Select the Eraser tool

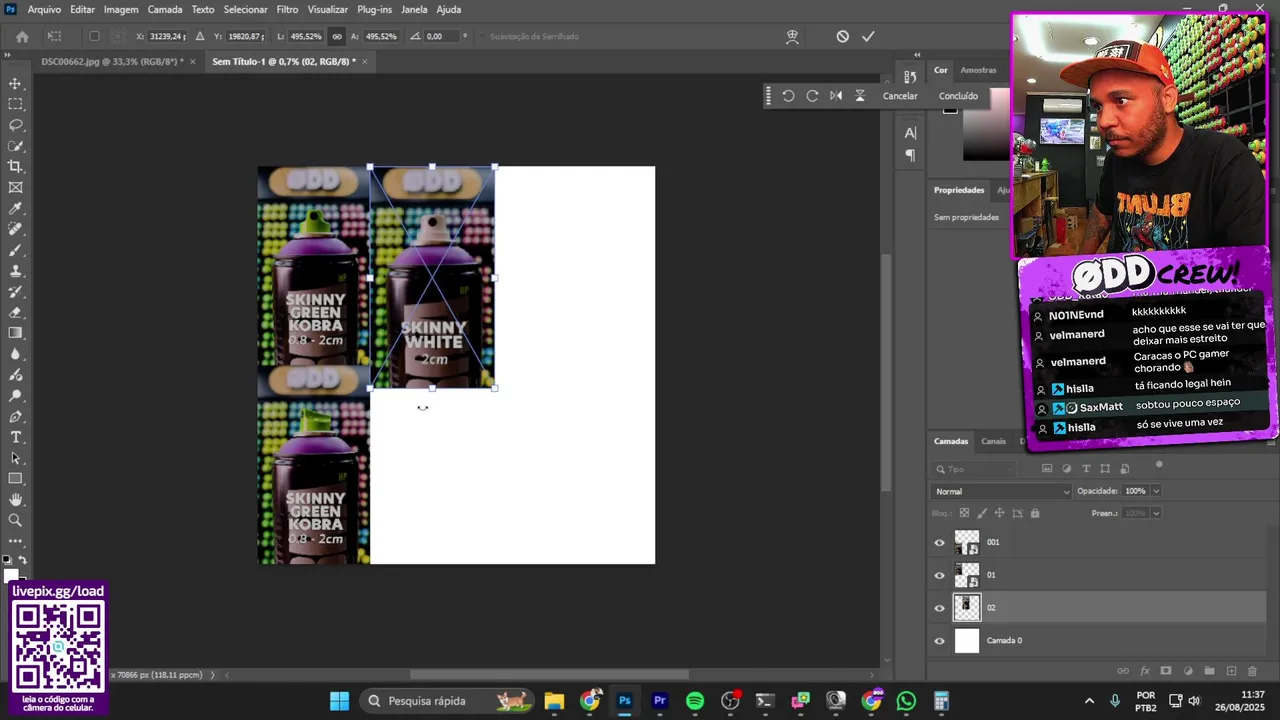[15, 312]
